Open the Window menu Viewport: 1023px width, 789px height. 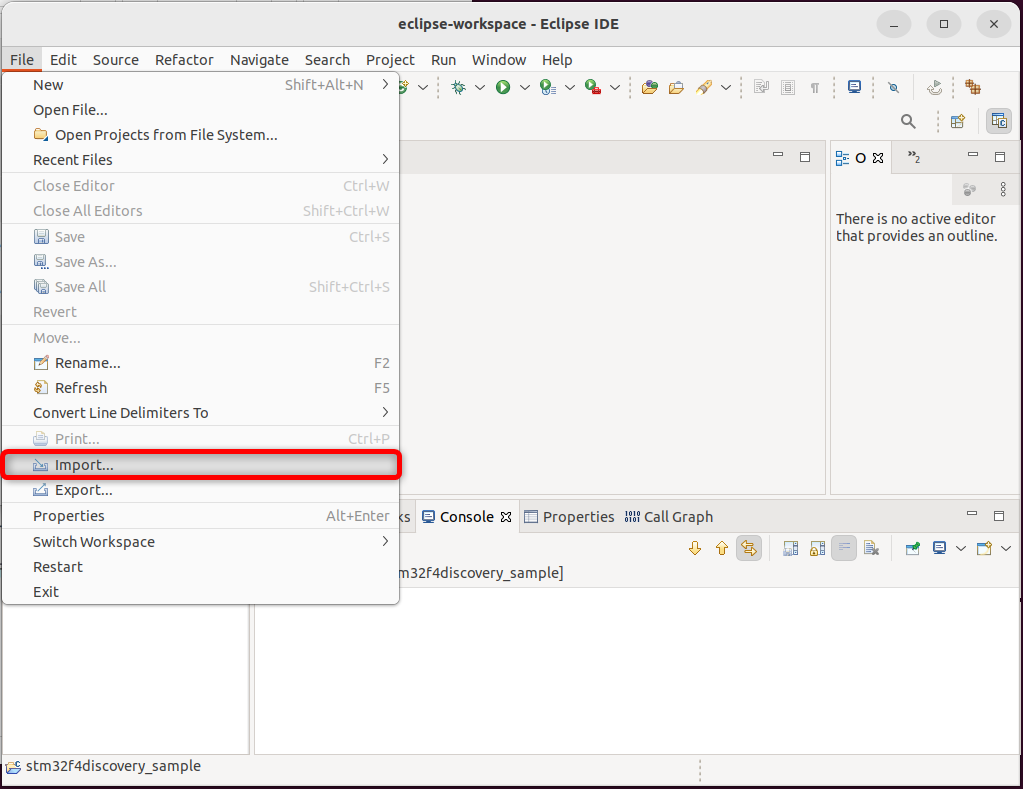click(499, 59)
